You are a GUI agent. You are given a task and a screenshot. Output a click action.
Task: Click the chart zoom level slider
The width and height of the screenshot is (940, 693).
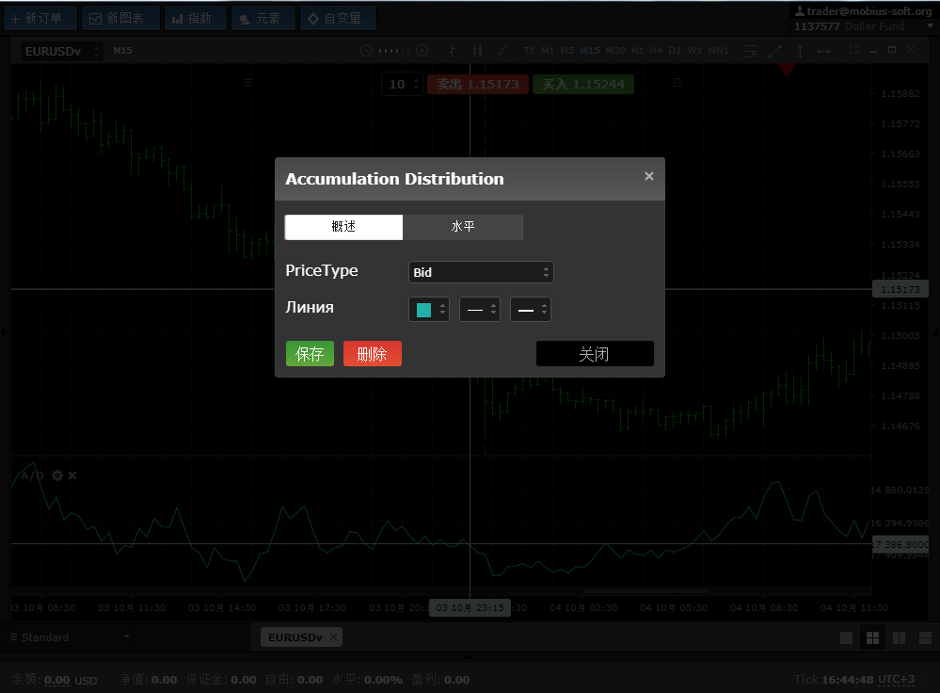(x=394, y=50)
